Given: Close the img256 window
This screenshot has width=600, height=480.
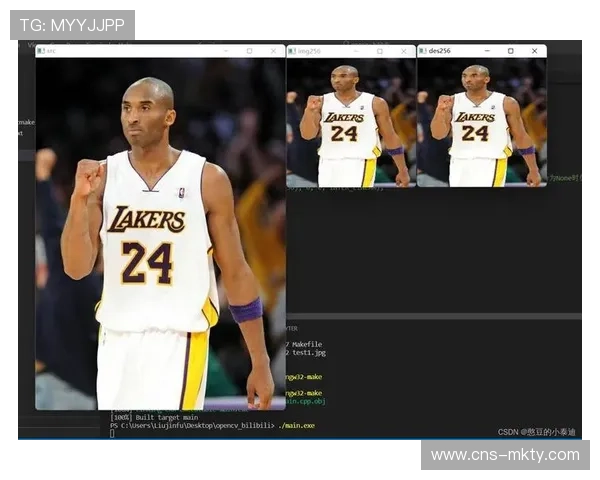Looking at the screenshot, I should point(404,51).
